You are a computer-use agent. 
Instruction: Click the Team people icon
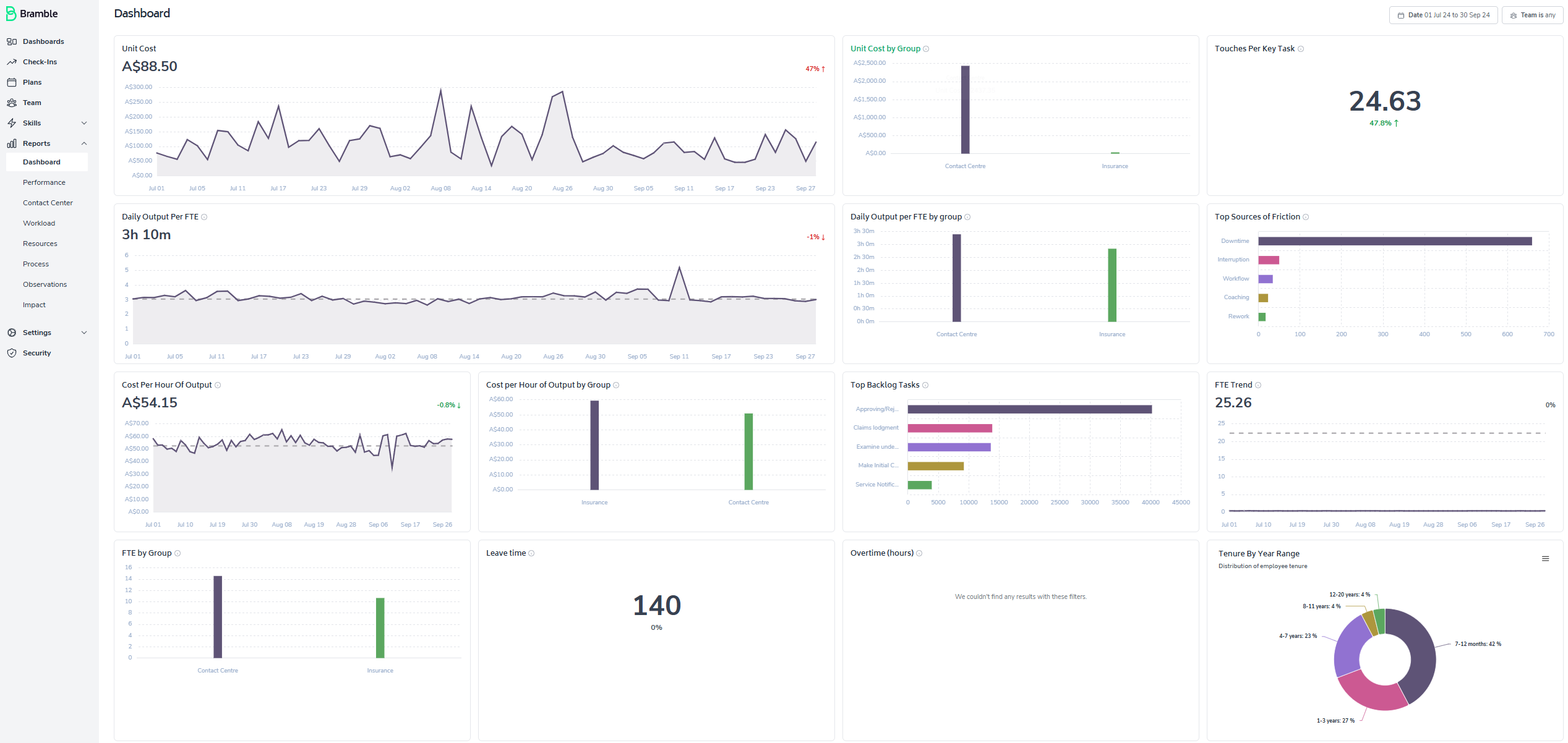tap(12, 103)
